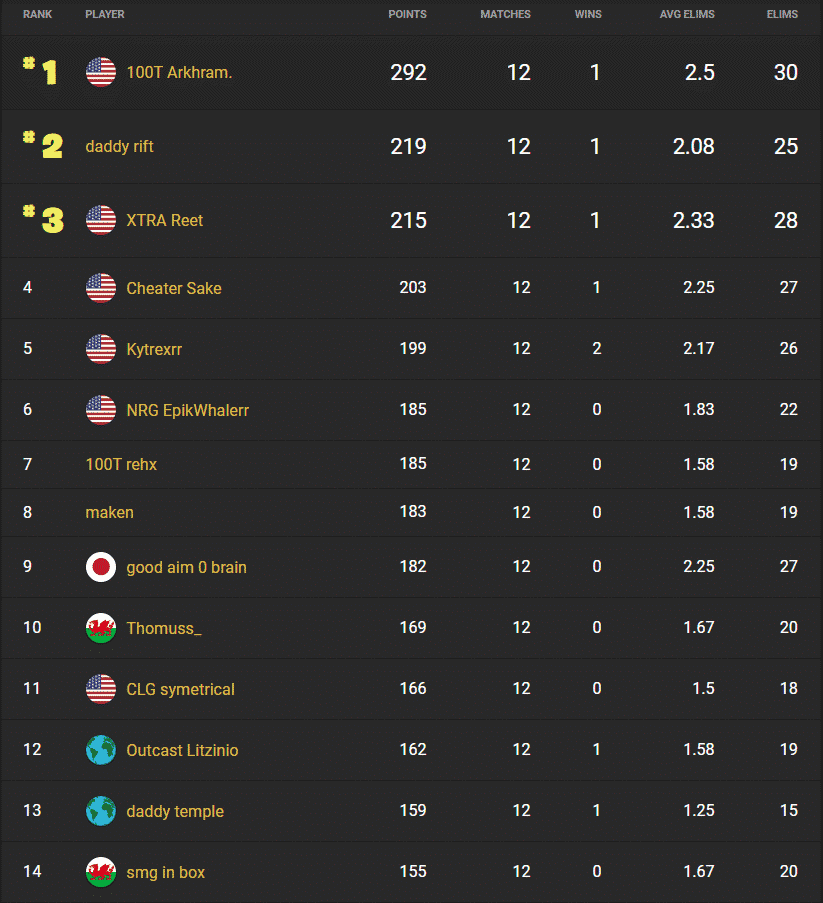
Task: Open Cheater Sake's player entry
Action: point(173,288)
